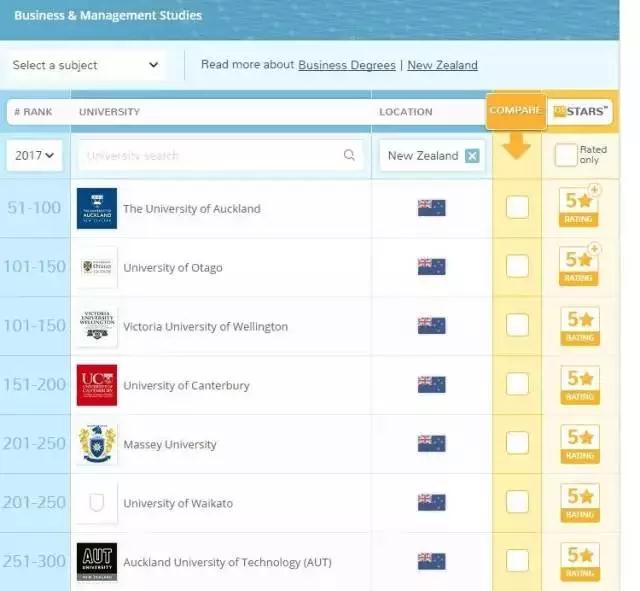Image resolution: width=640 pixels, height=591 pixels.
Task: Open University of Waikato 5-star rating badge
Action: (579, 501)
